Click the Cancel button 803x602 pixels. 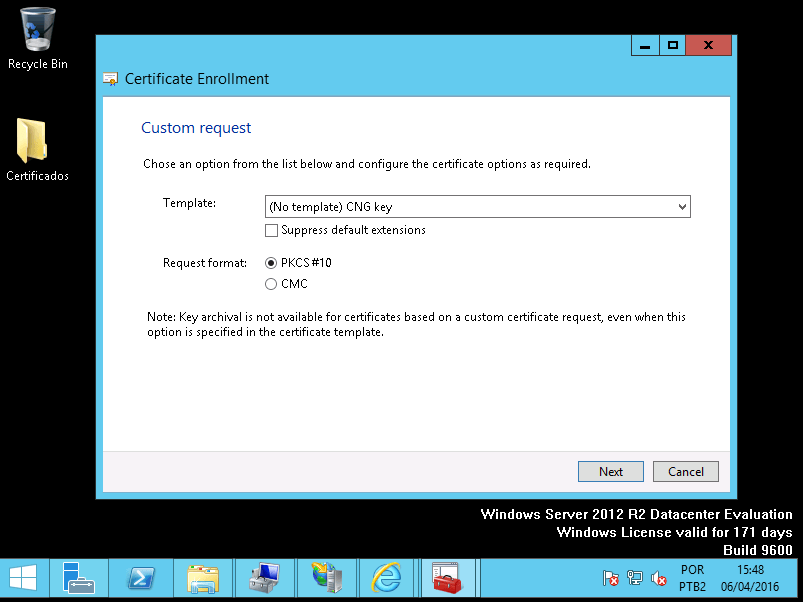point(686,471)
